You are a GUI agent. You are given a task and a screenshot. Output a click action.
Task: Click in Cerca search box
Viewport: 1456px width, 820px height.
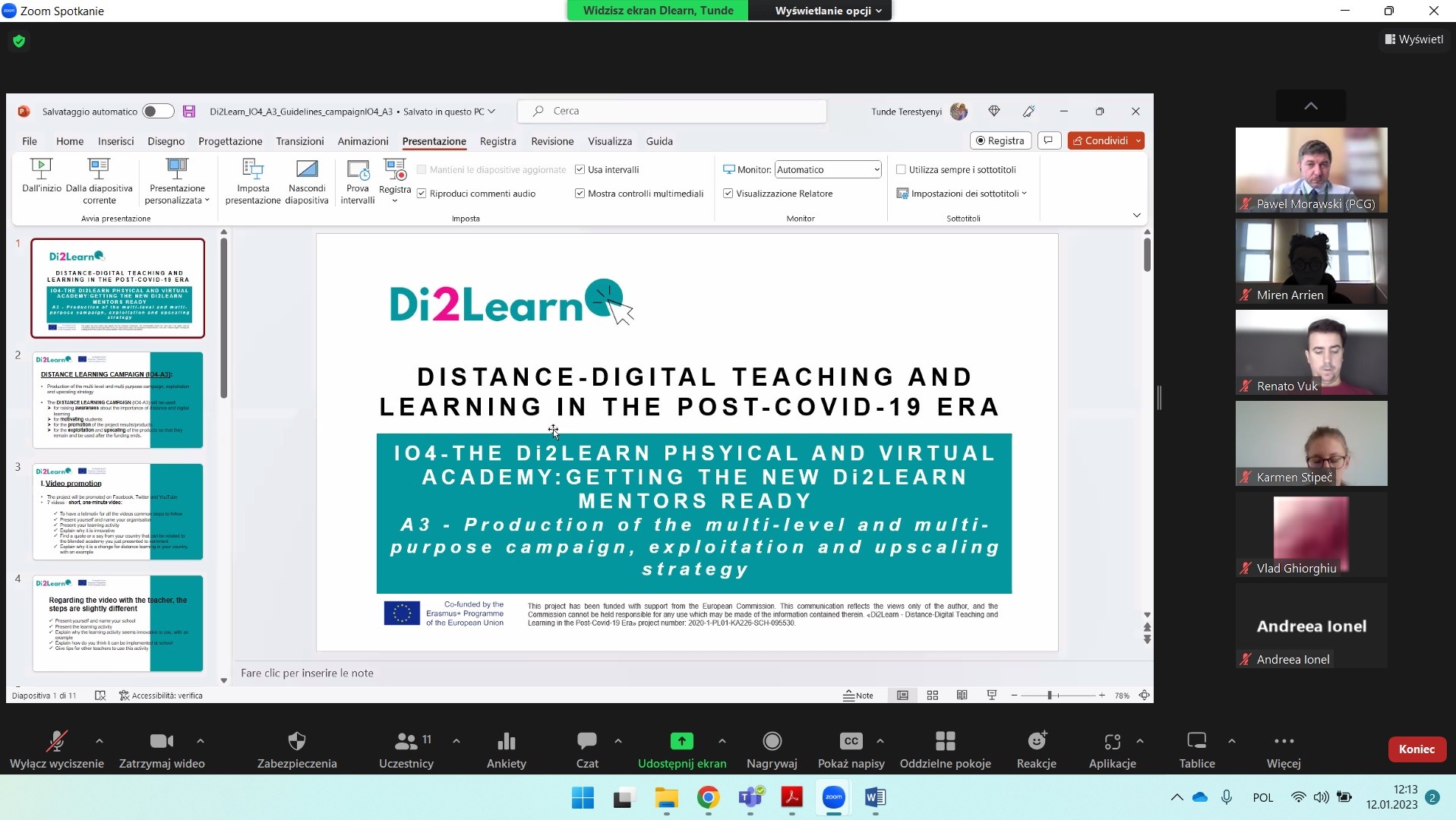point(671,112)
